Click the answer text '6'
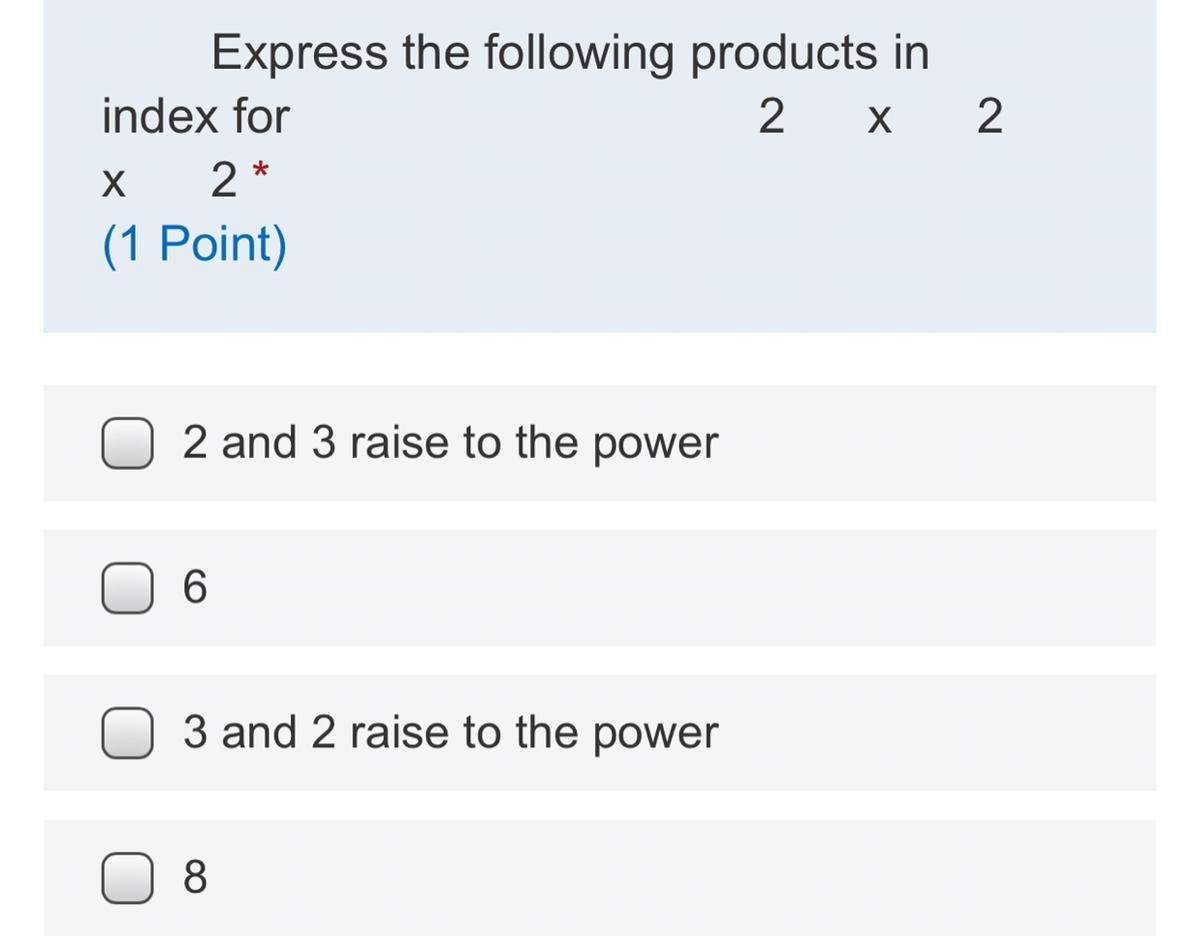Screen dimensions: 1200x943 (195, 588)
